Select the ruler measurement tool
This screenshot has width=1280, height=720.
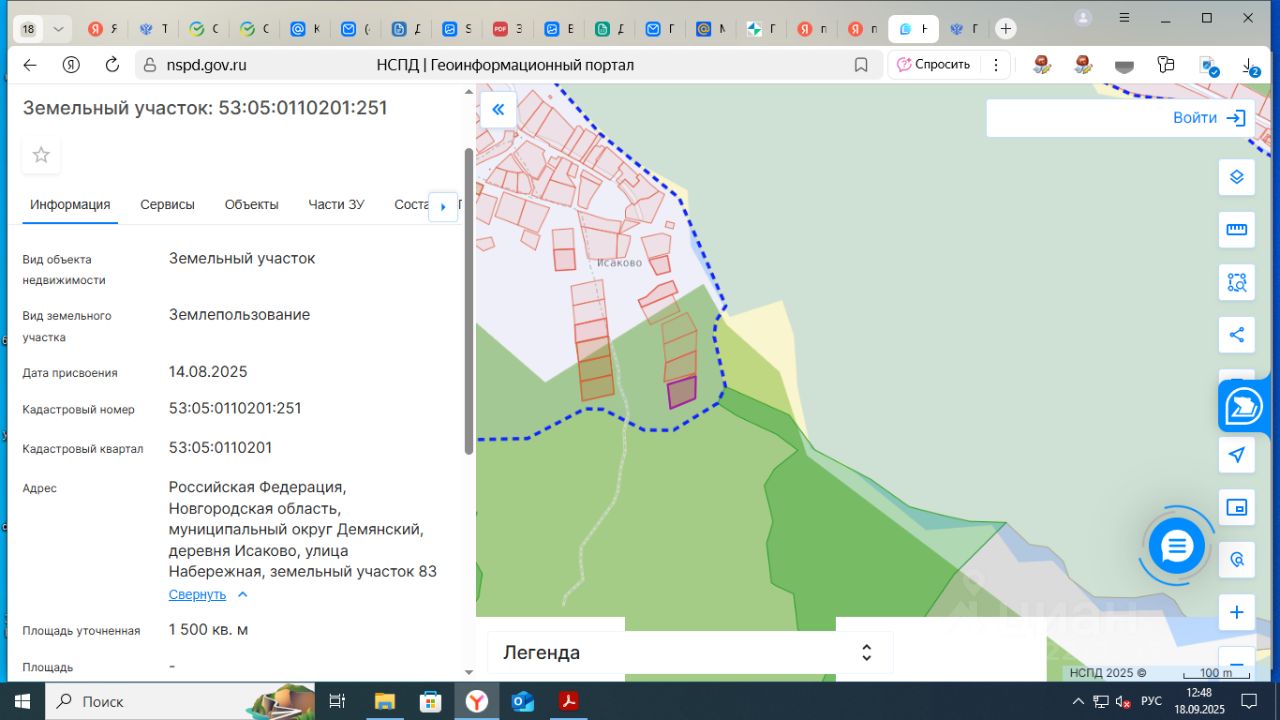point(1237,230)
